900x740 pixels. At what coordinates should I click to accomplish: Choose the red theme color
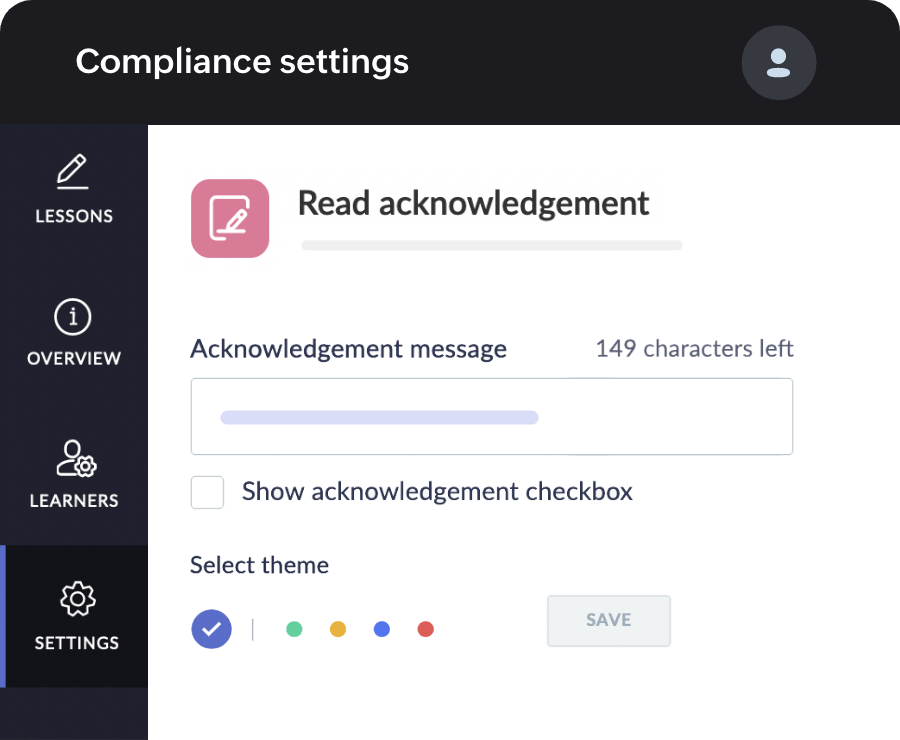[425, 629]
